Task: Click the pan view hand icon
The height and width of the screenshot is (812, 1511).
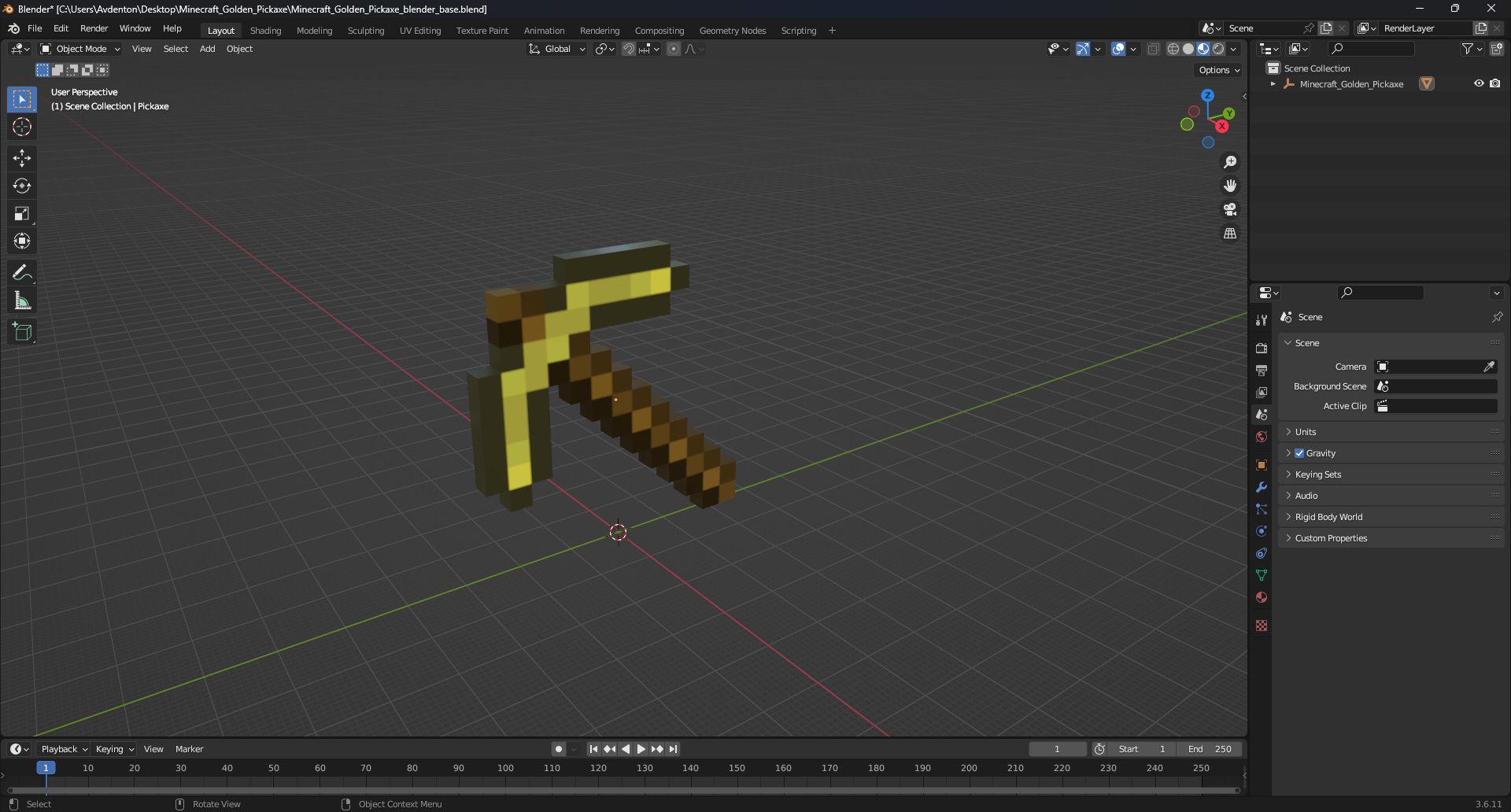Action: pos(1230,186)
